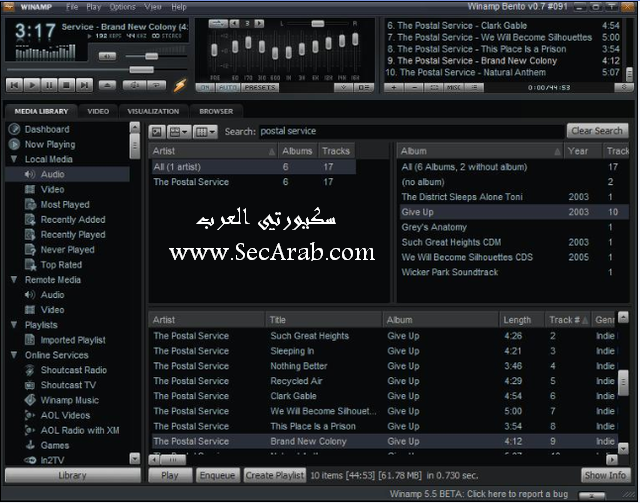Open the playlist MISC options
640x503 pixels.
[454, 87]
